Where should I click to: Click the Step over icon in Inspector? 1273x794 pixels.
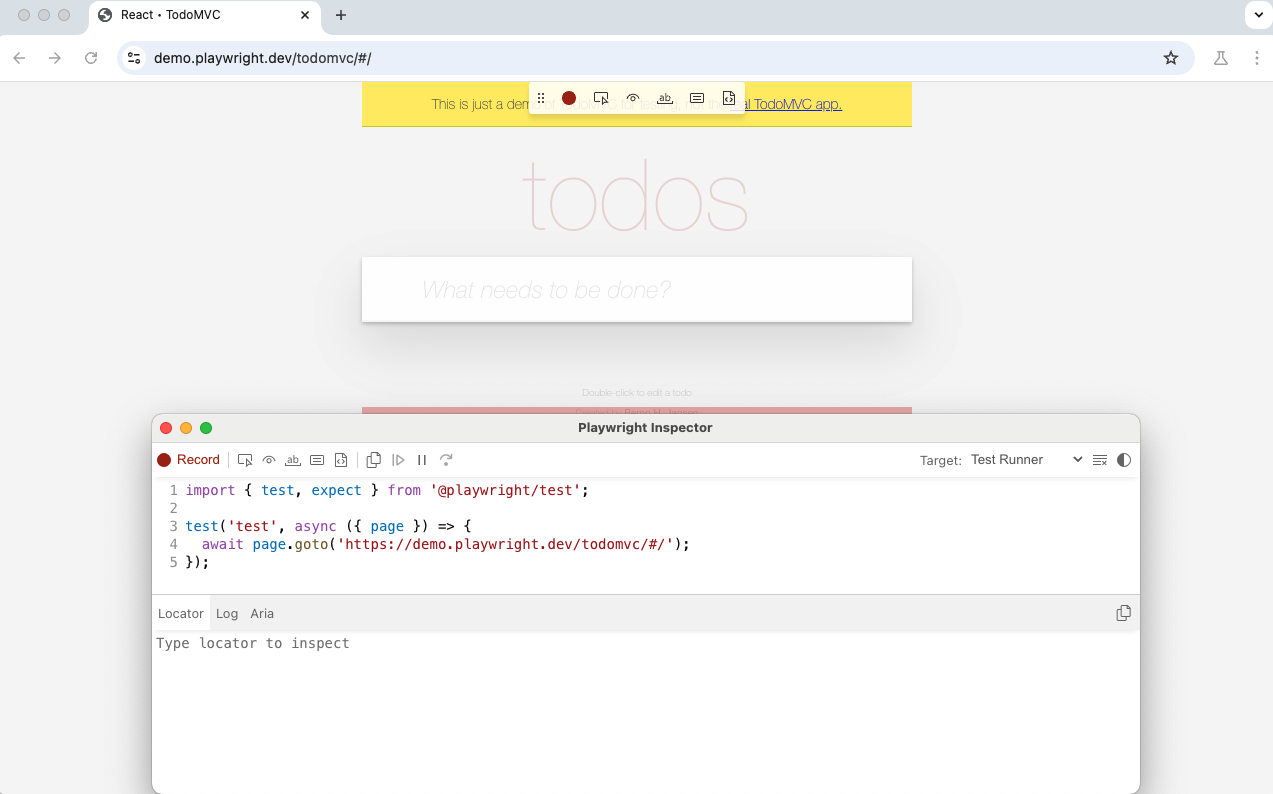point(446,460)
